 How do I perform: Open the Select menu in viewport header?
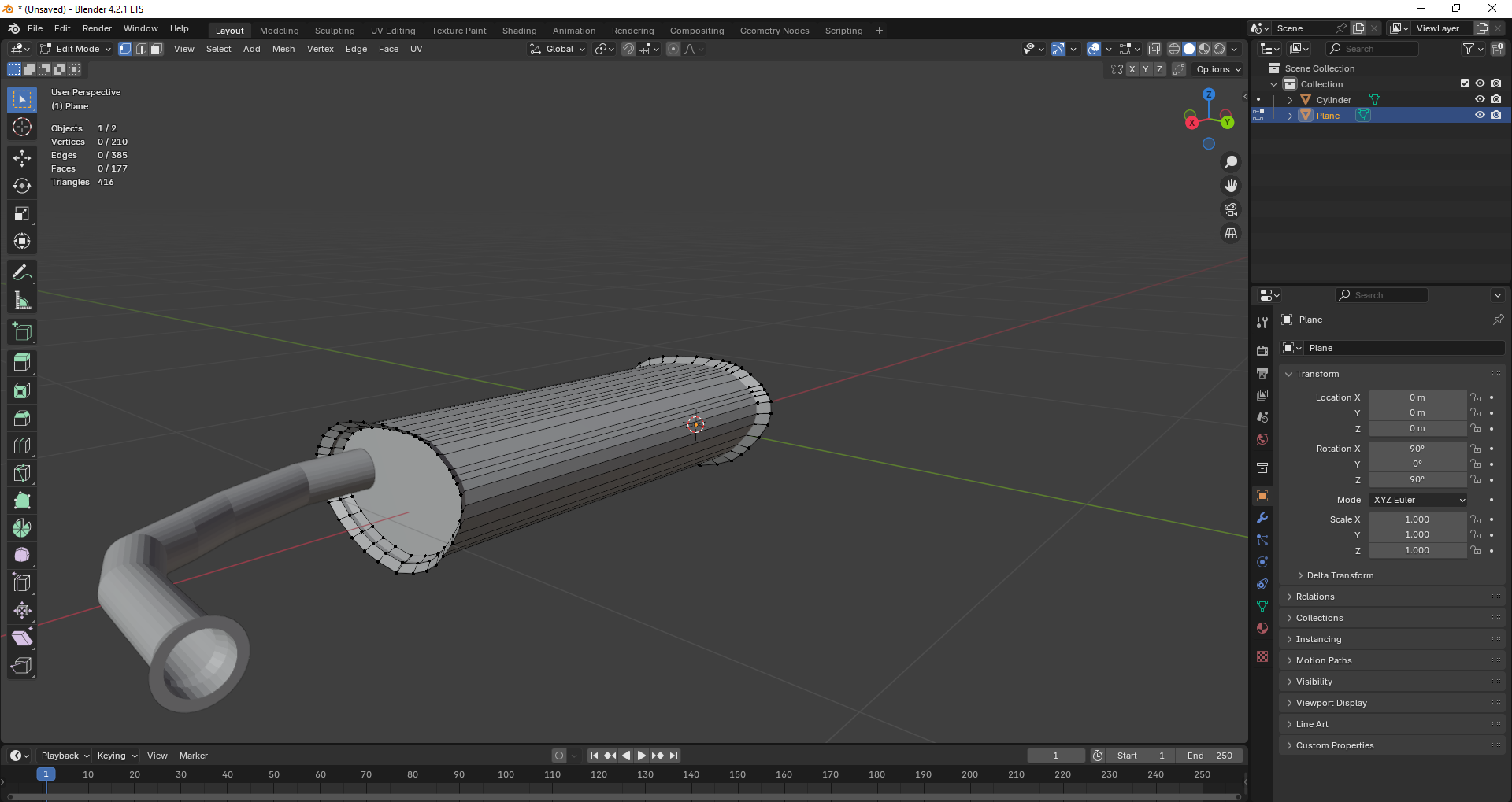[x=219, y=49]
